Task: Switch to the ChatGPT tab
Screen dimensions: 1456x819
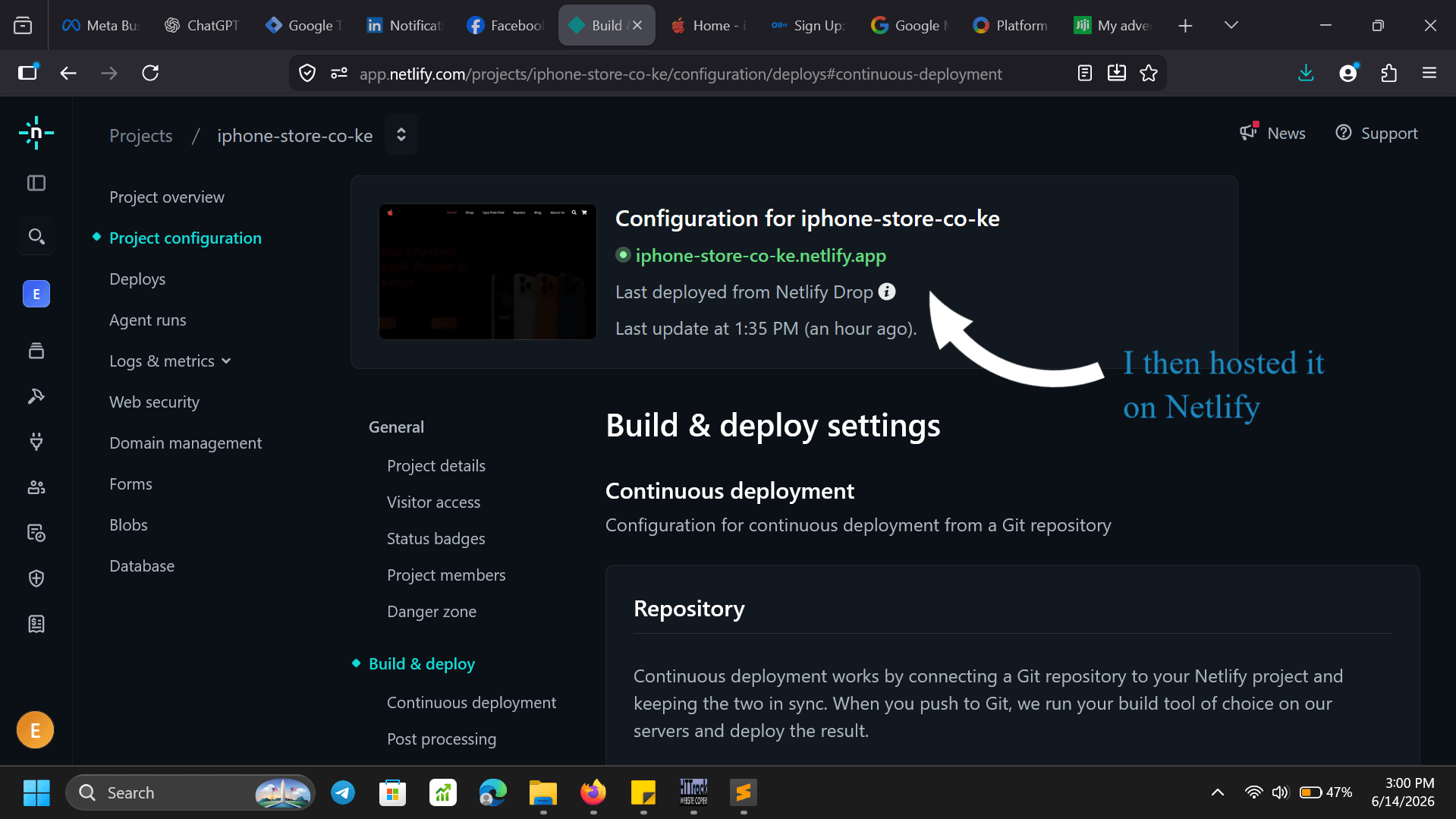Action: [203, 25]
